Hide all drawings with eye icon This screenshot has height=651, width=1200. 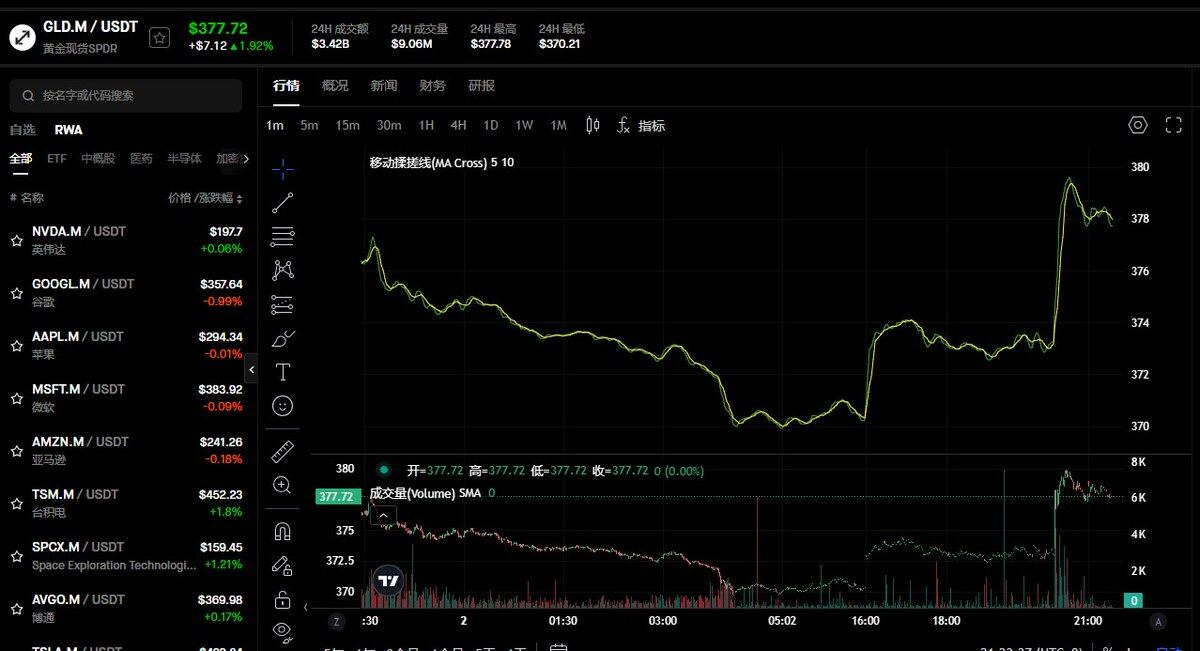click(283, 630)
